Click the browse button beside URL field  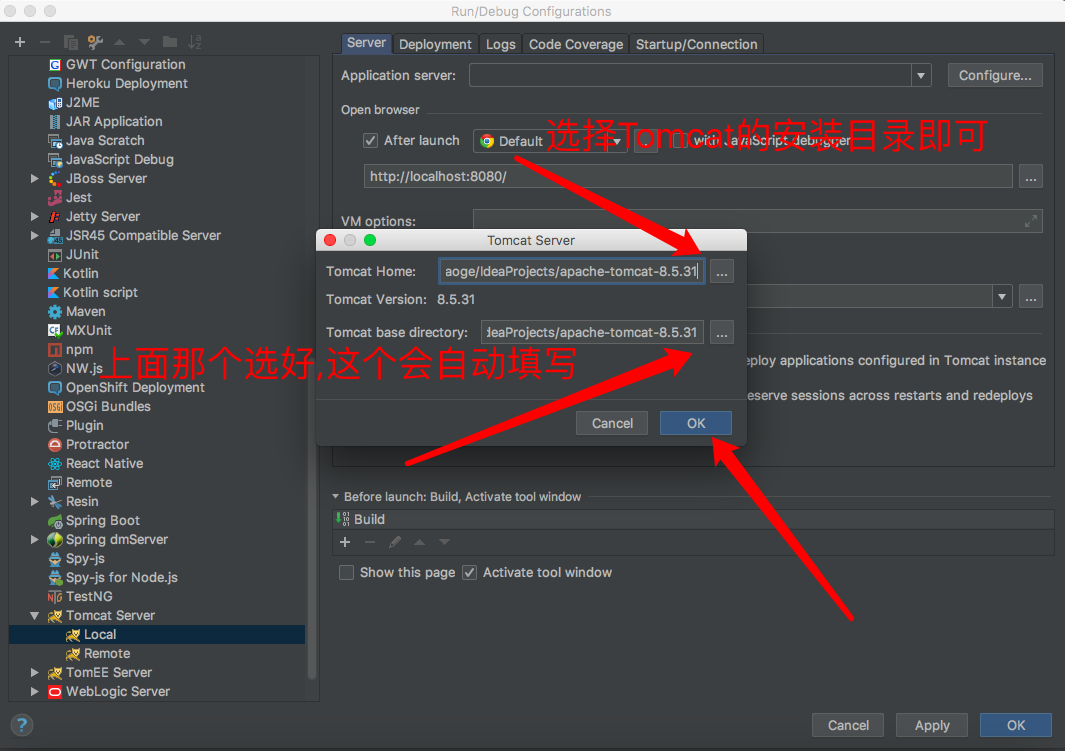tap(1030, 177)
